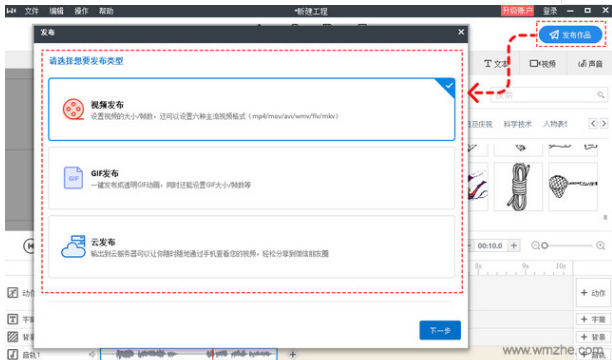The height and width of the screenshot is (360, 612).
Task: Select the coiled rope thumbnail
Action: pos(518,187)
